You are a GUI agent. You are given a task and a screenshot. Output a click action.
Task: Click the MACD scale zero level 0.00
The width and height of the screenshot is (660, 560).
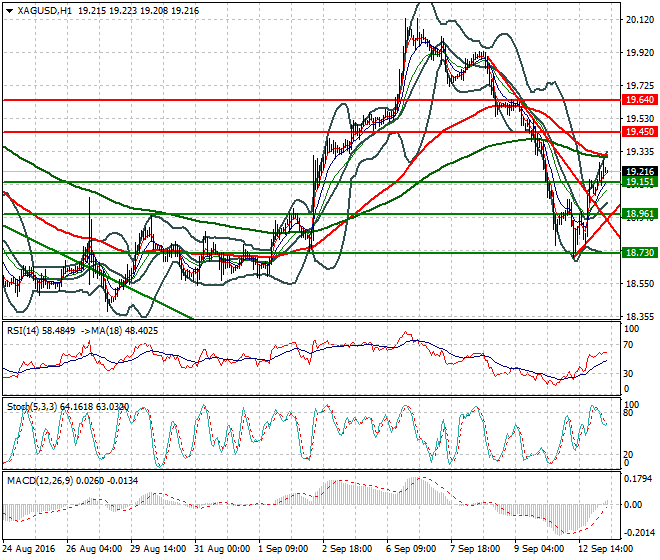(633, 504)
